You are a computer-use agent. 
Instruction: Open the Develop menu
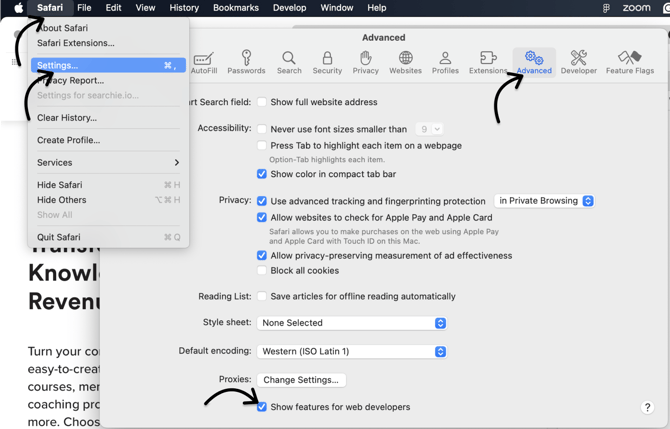pos(289,8)
